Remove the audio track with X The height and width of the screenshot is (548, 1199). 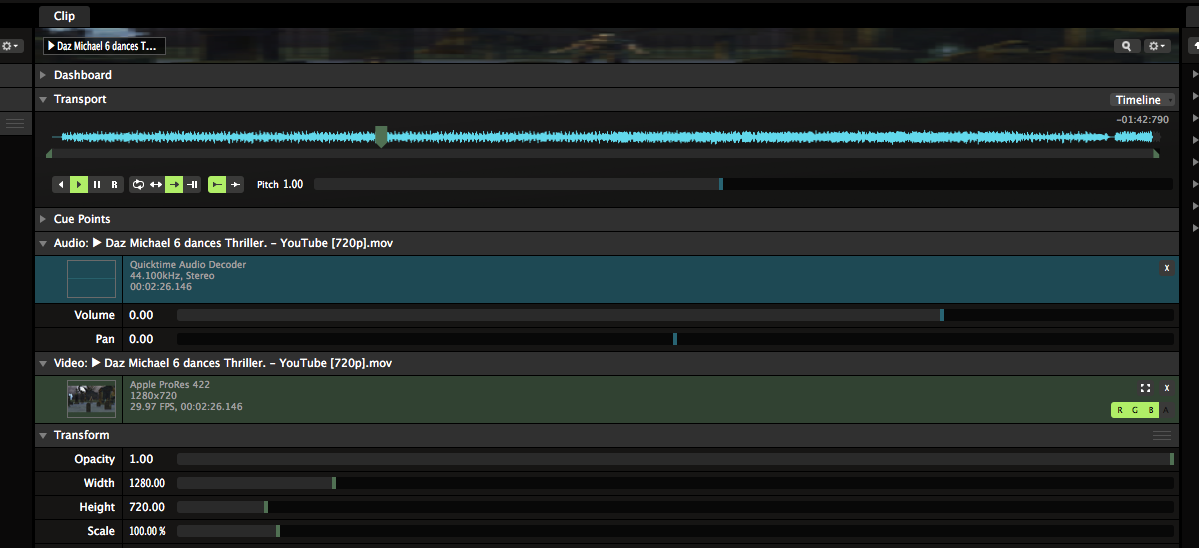pos(1166,268)
